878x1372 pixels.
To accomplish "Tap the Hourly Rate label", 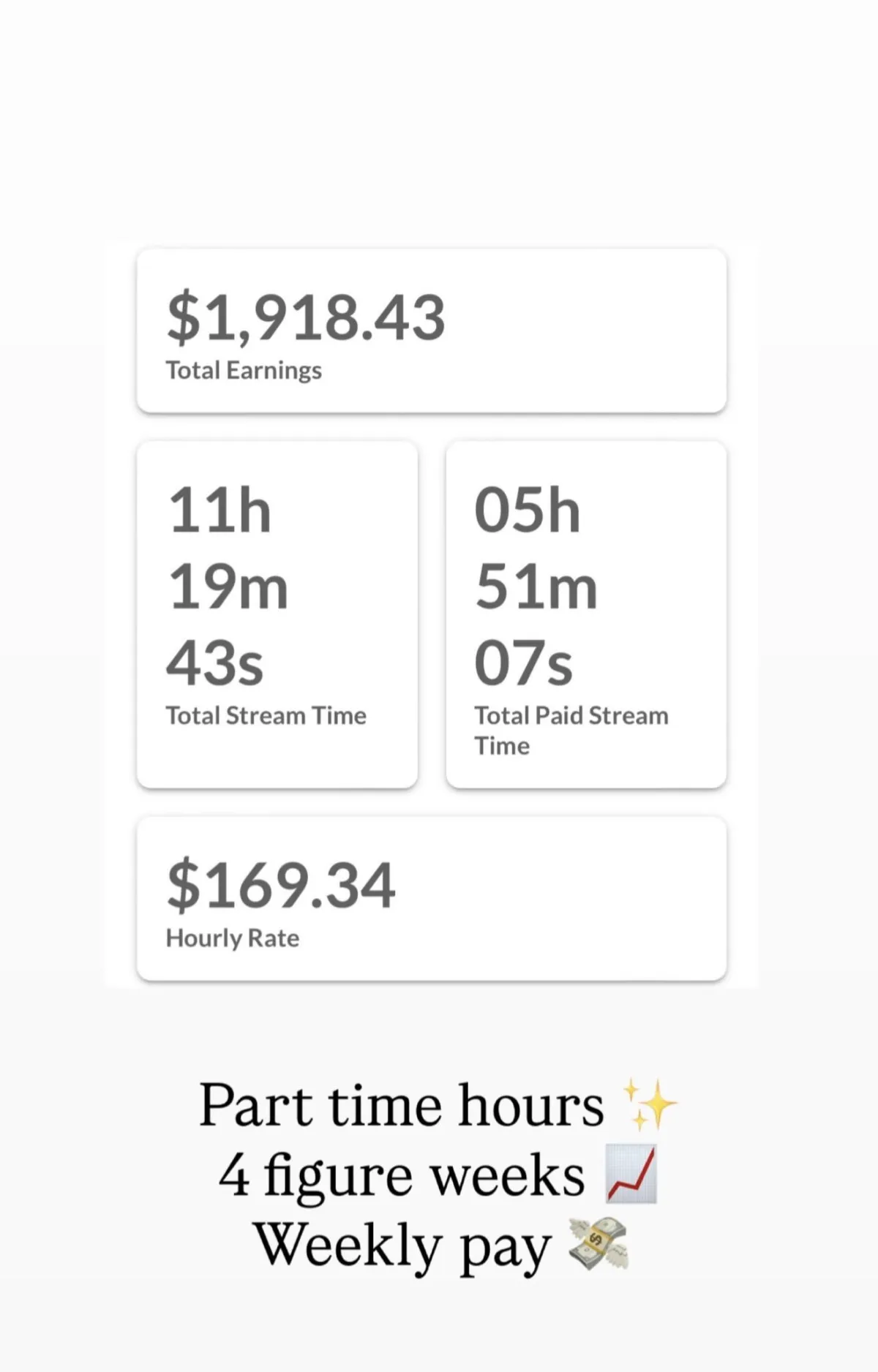I will pos(233,938).
